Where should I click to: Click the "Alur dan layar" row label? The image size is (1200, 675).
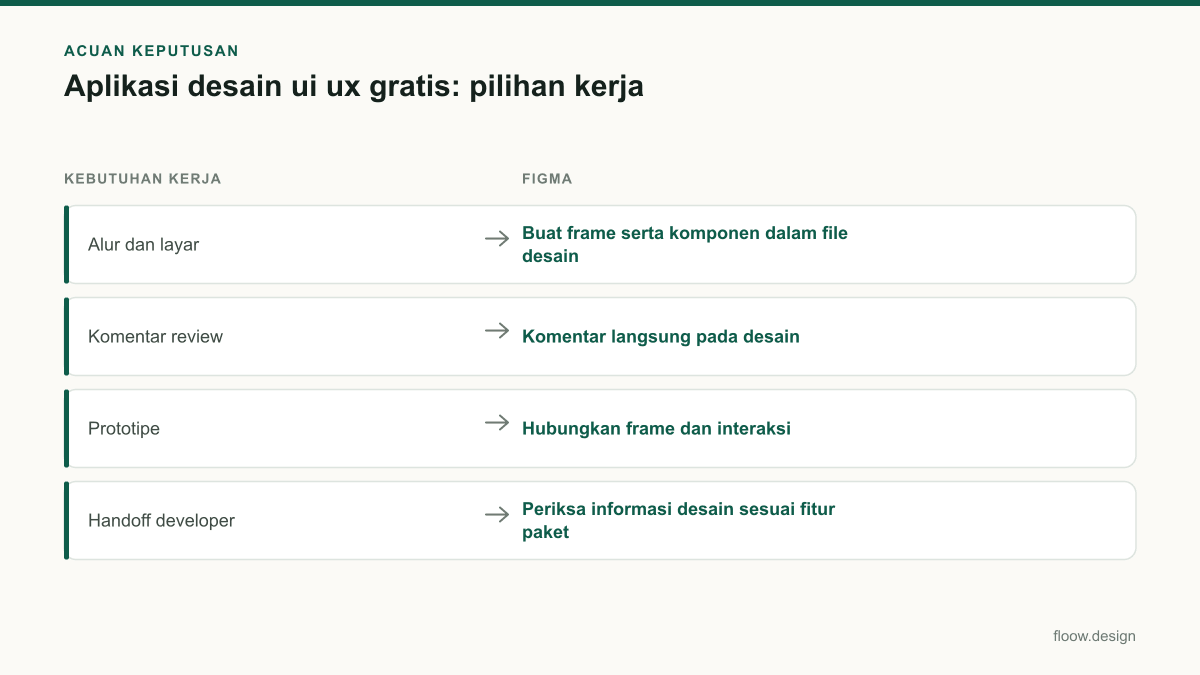pos(143,245)
